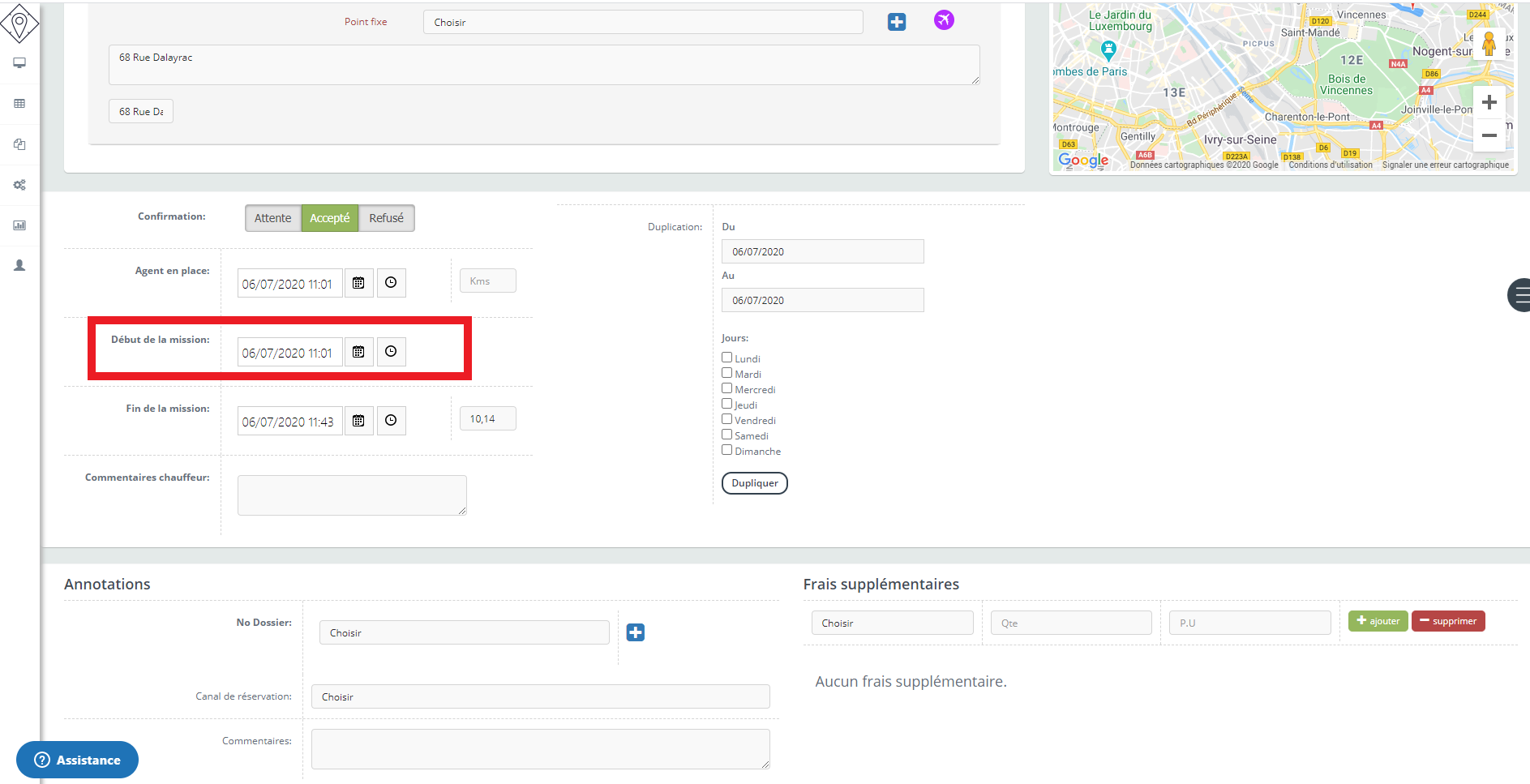
Task: Click the purple airplane icon near Point fixe
Action: (944, 20)
